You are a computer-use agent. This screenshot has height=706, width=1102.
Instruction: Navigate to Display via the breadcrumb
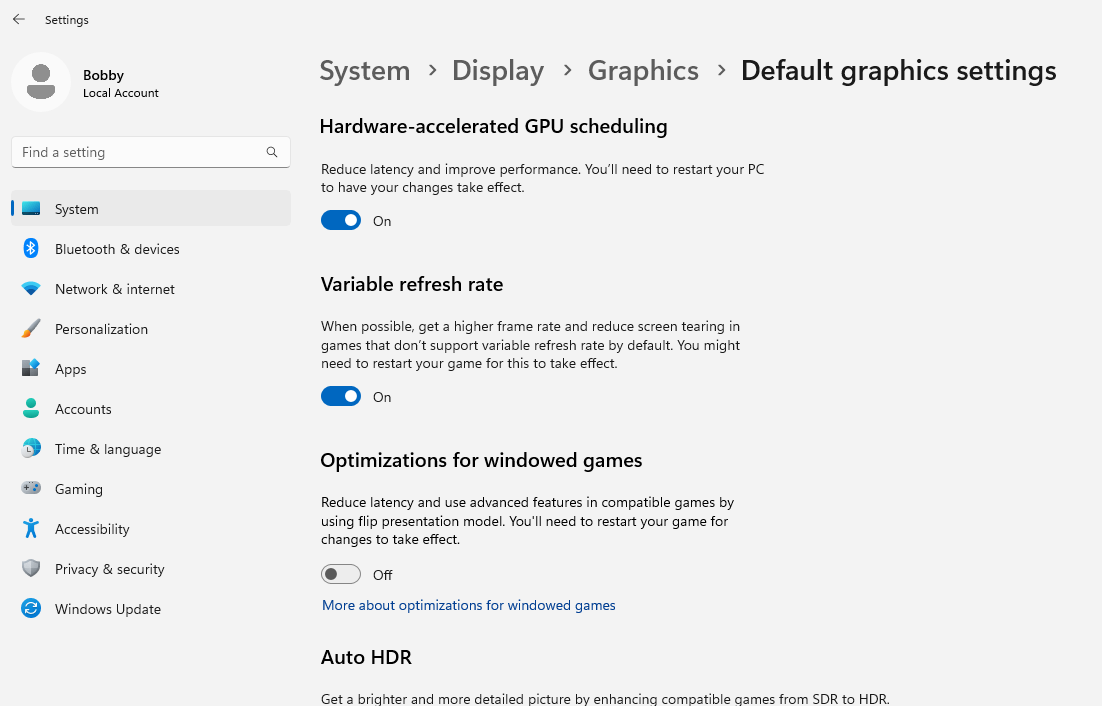pyautogui.click(x=498, y=70)
